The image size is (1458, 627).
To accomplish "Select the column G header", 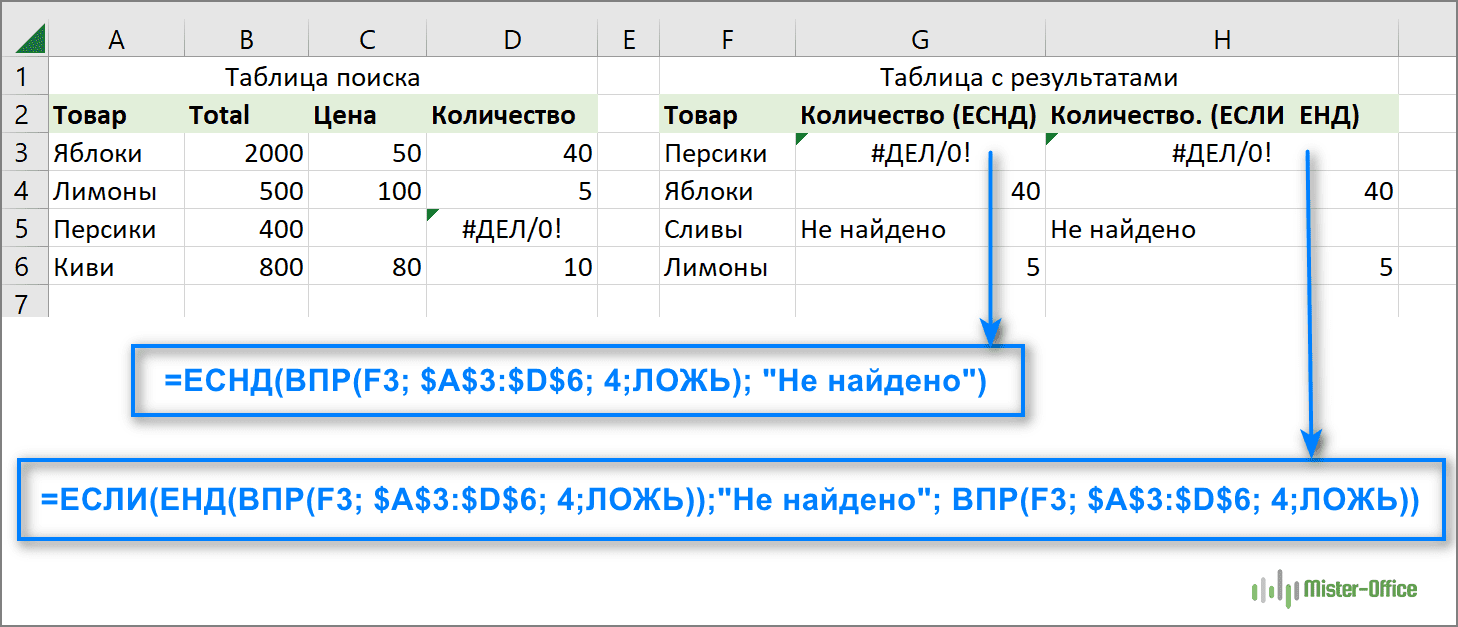I will (920, 38).
